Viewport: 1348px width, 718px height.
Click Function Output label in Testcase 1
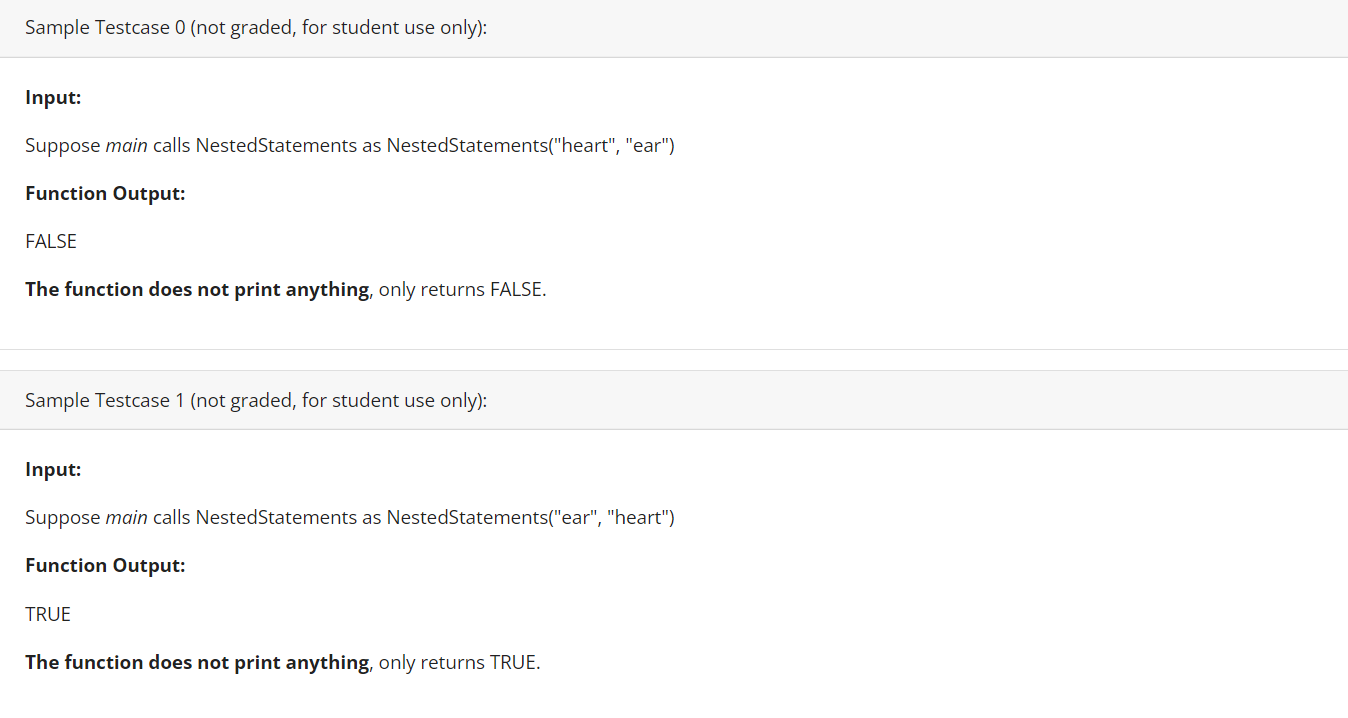coord(105,566)
